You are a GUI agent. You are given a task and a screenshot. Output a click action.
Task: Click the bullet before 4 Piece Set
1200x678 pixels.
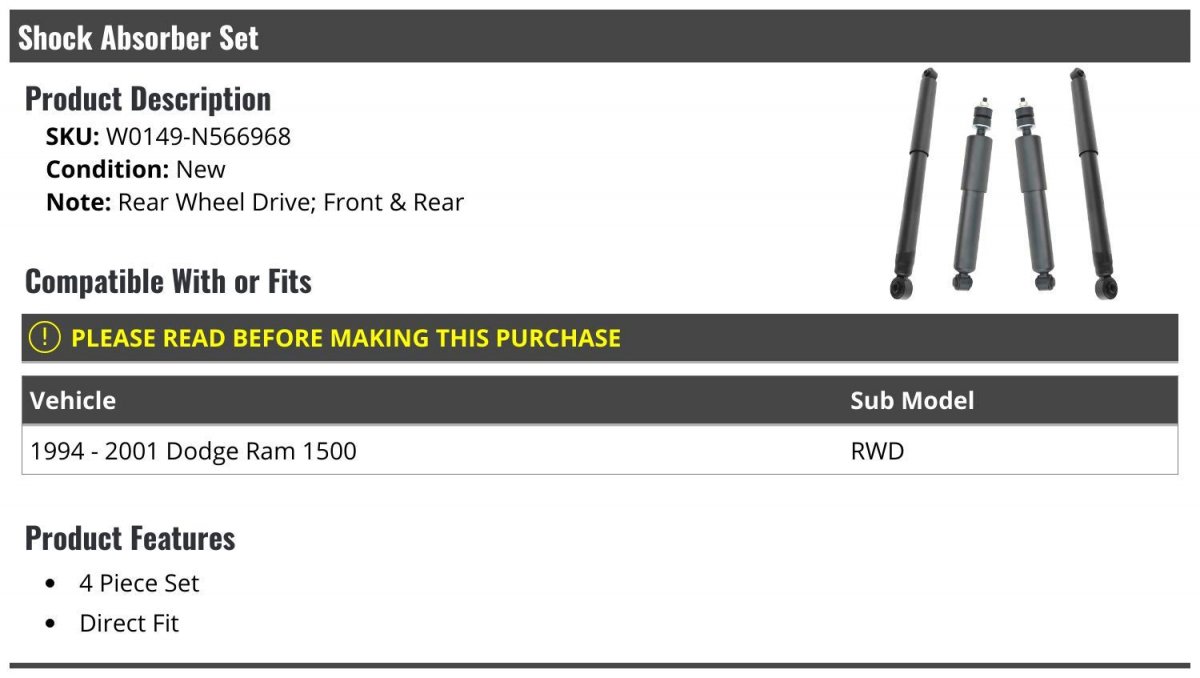51,584
